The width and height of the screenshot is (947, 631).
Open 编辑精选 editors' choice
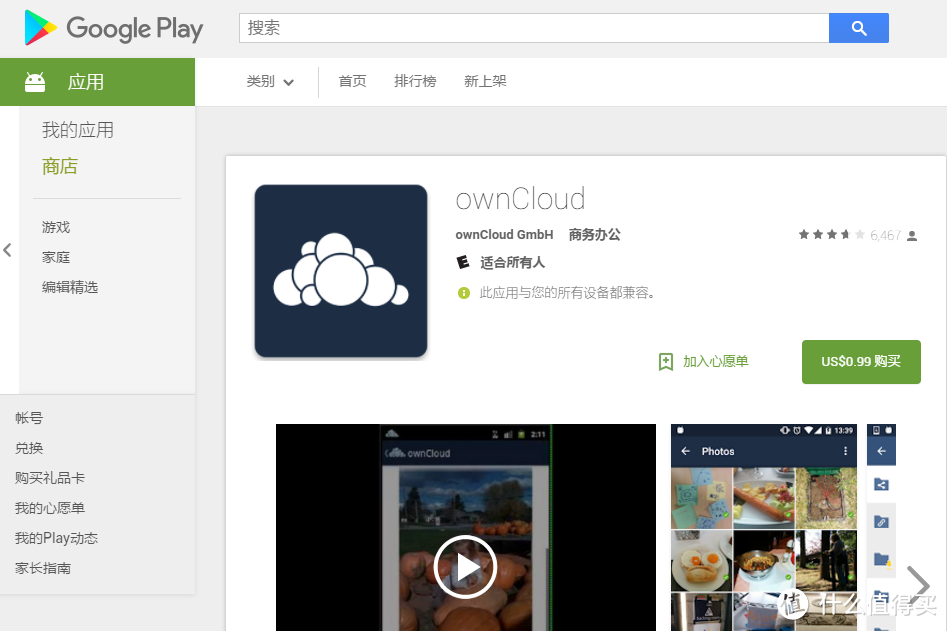(70, 287)
